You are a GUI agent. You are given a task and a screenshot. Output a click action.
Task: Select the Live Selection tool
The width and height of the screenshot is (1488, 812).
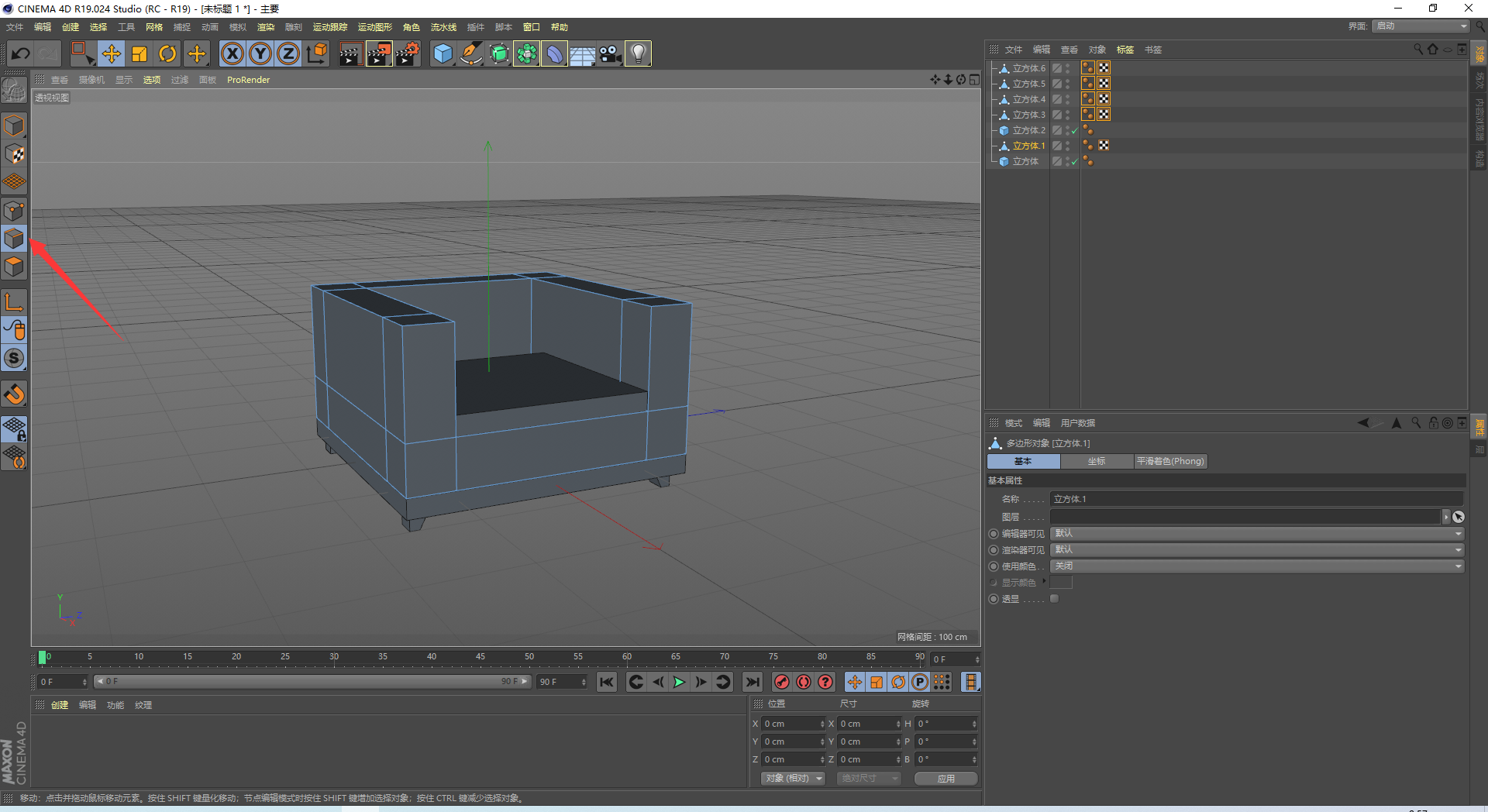point(82,53)
